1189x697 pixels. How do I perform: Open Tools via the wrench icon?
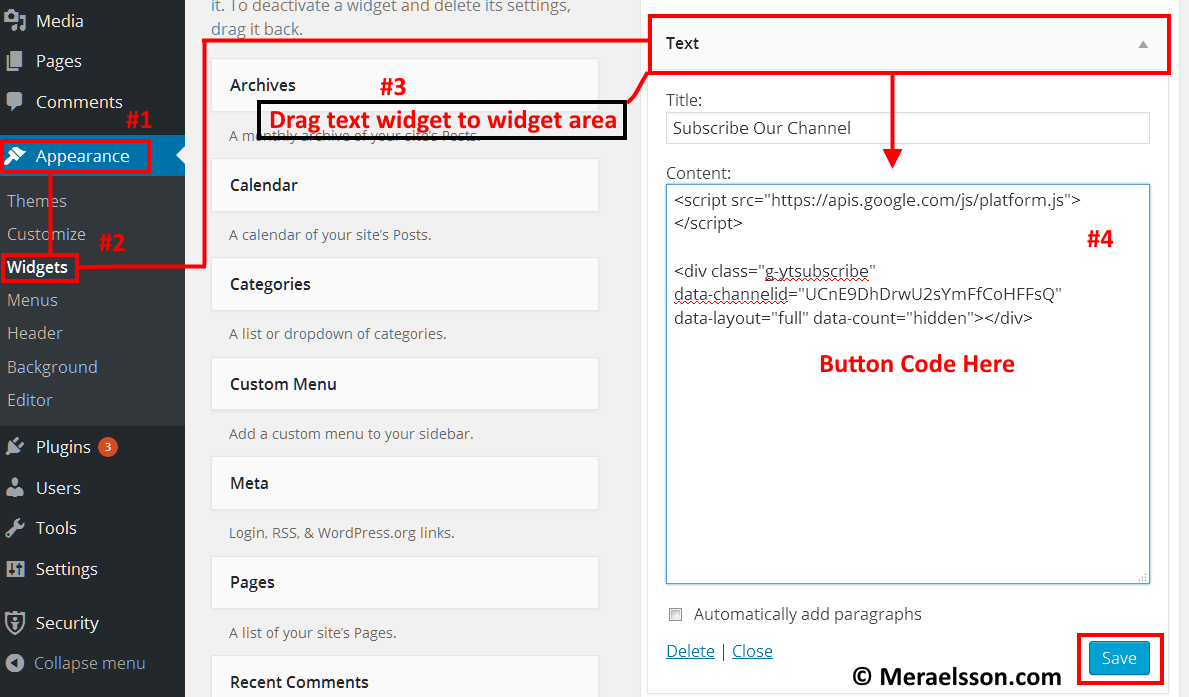(x=14, y=527)
